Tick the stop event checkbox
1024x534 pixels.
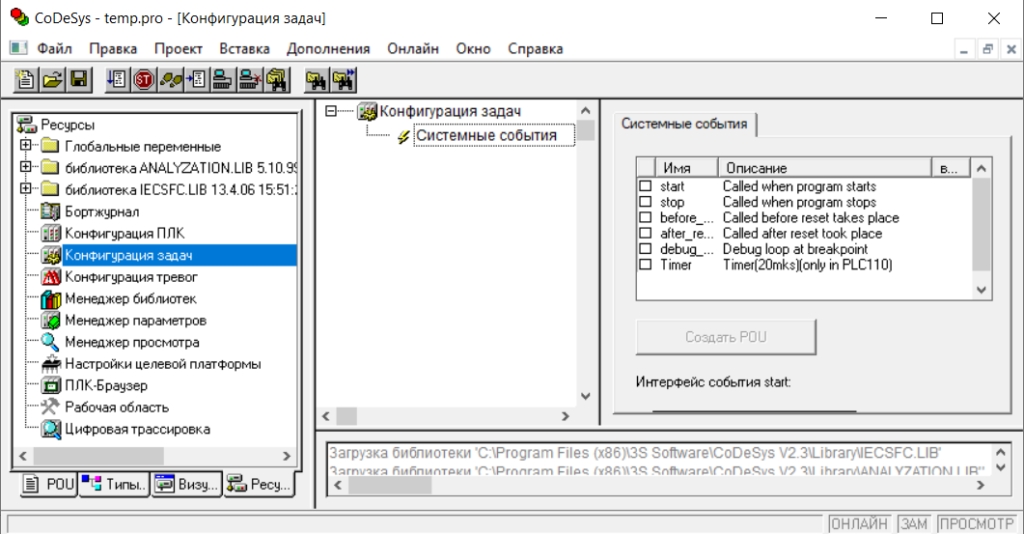pyautogui.click(x=645, y=202)
